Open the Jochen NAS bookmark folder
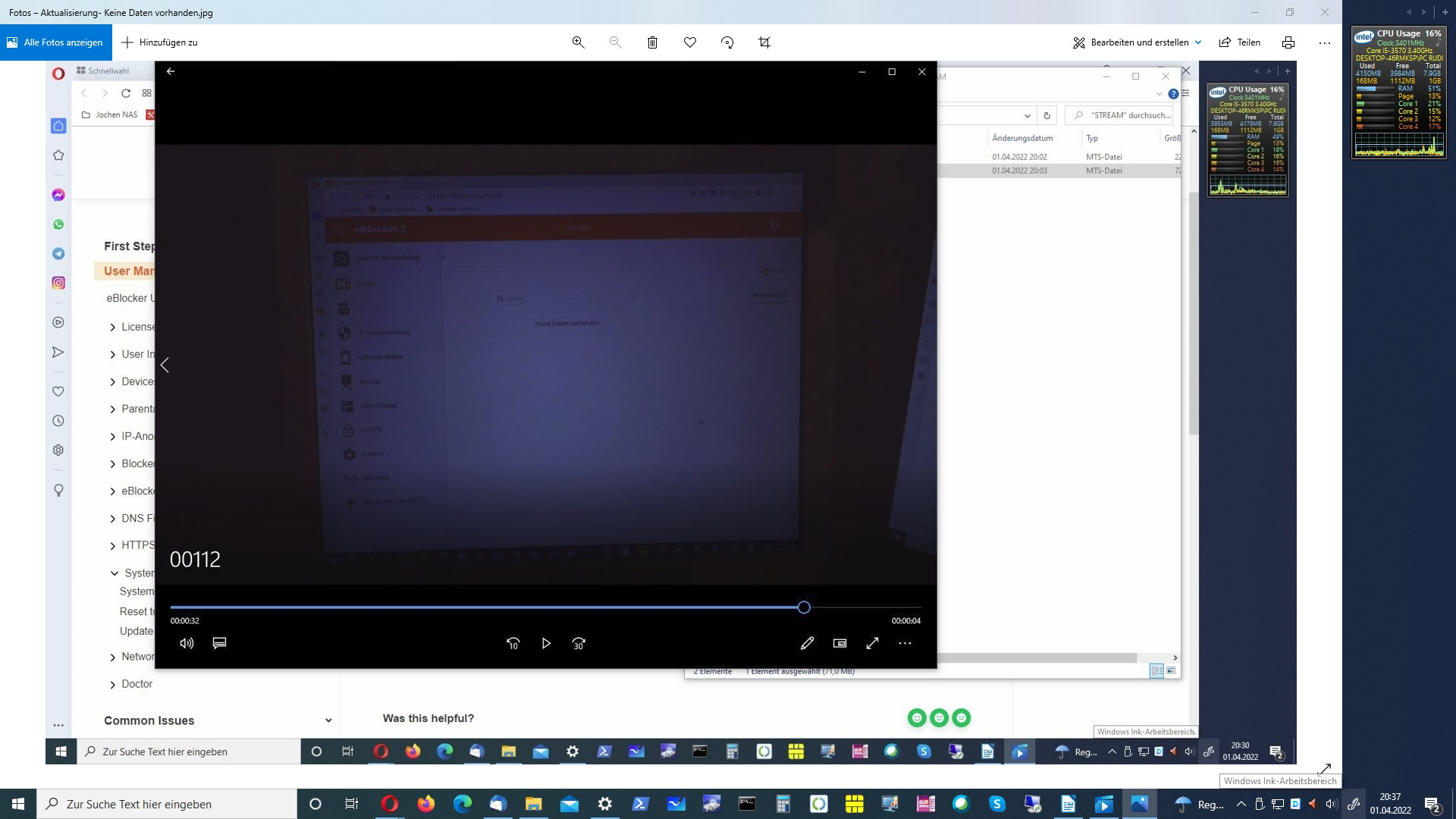The width and height of the screenshot is (1456, 819). tap(110, 115)
